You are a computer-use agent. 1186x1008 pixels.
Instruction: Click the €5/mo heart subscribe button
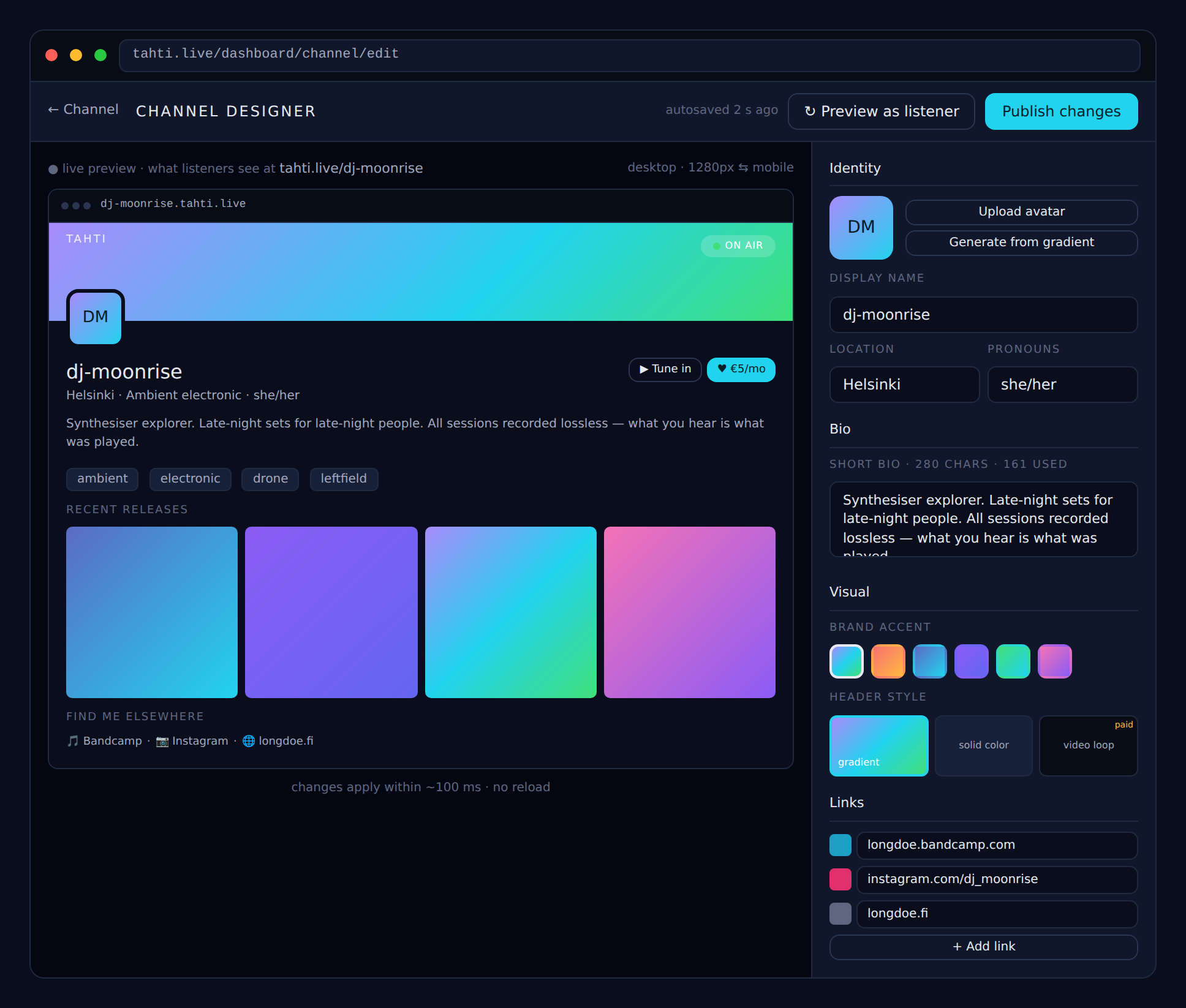coord(741,369)
